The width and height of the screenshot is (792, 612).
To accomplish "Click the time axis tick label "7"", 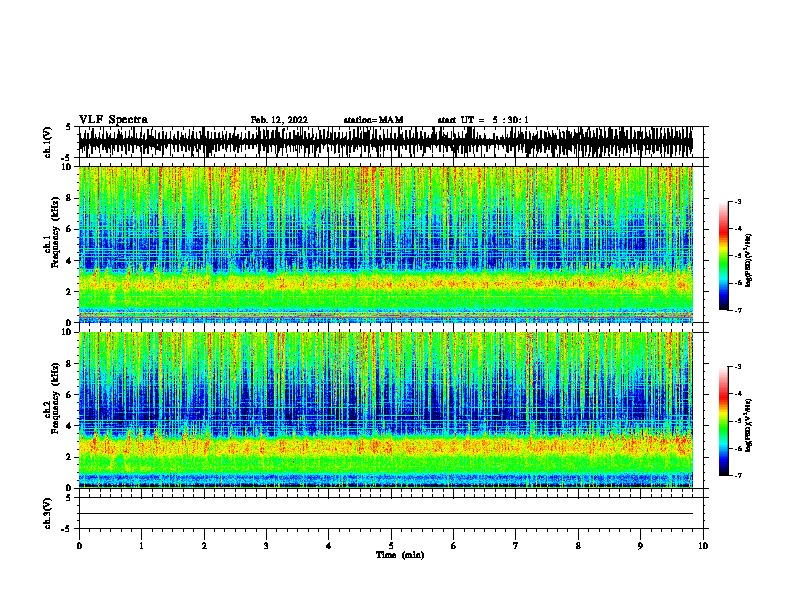I will (x=516, y=546).
